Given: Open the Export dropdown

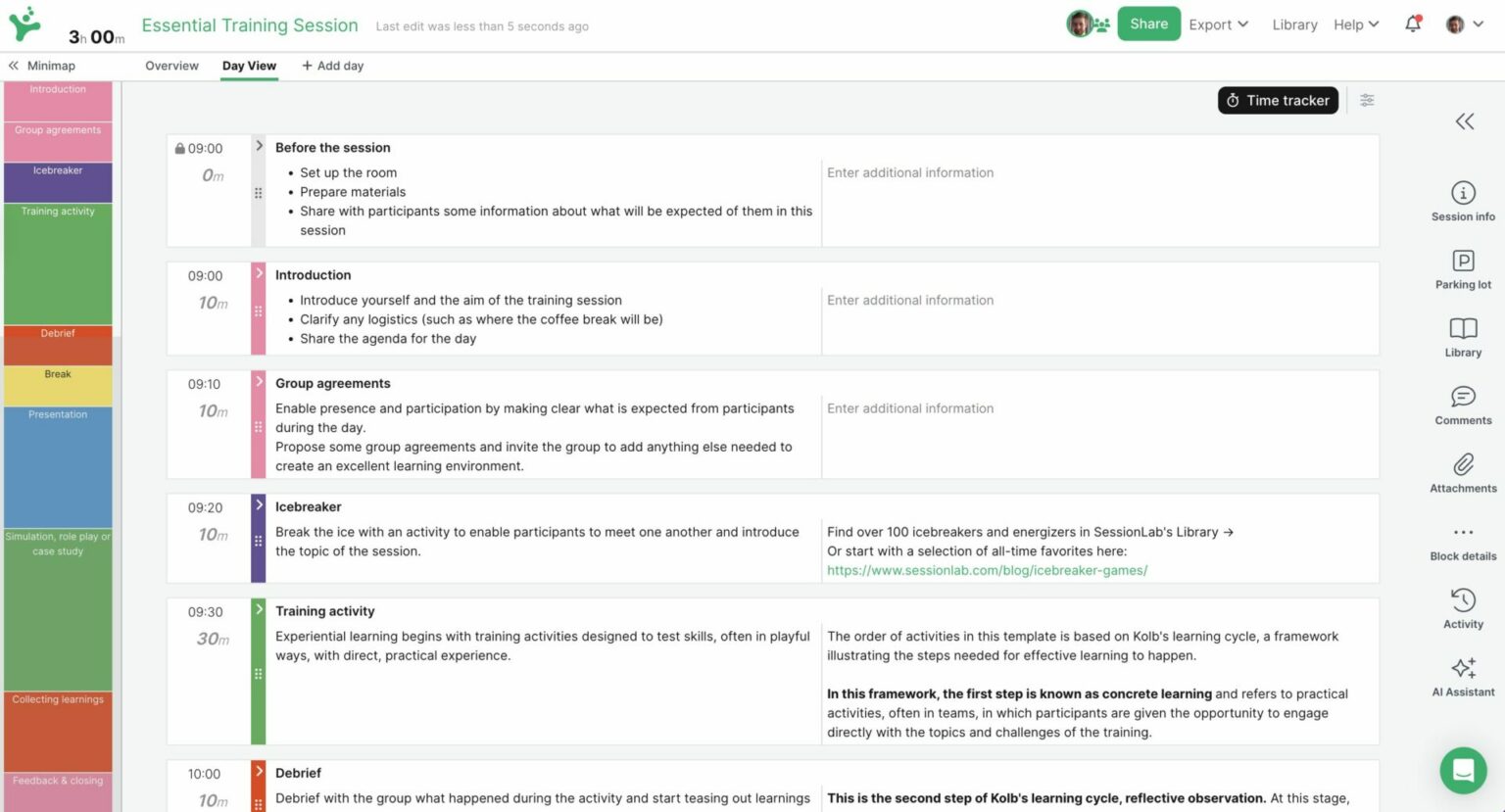Looking at the screenshot, I should (1218, 24).
